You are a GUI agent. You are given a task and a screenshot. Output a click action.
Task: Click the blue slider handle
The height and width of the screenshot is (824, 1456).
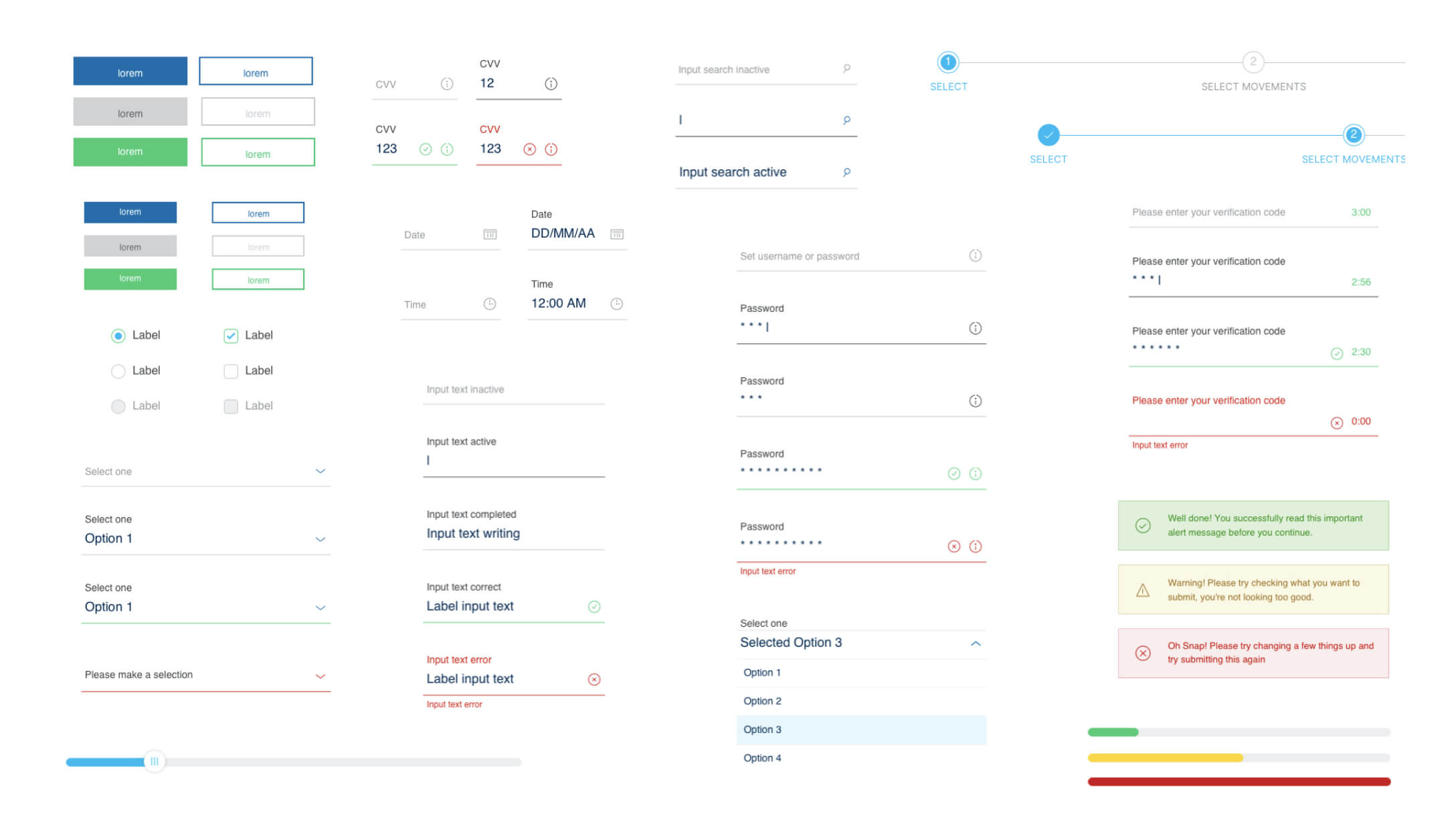click(x=155, y=761)
